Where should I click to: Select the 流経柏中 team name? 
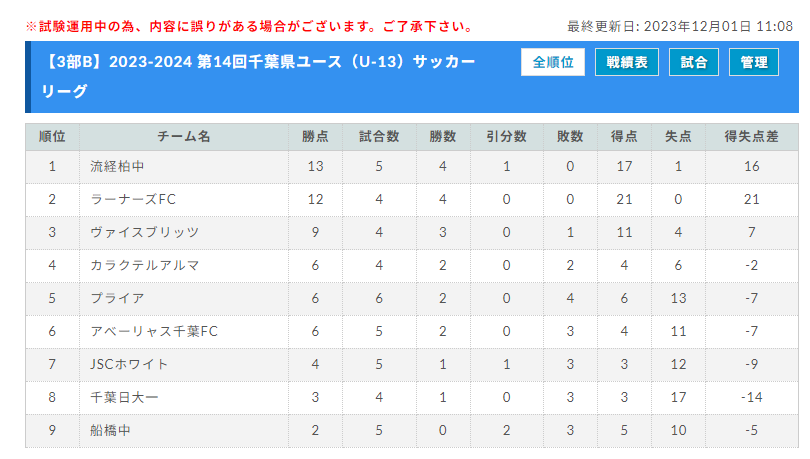click(x=117, y=166)
